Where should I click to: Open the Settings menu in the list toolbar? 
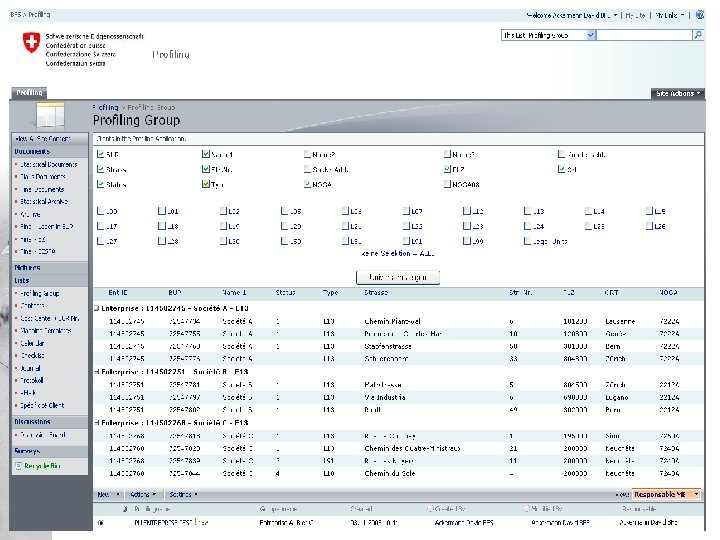point(182,494)
